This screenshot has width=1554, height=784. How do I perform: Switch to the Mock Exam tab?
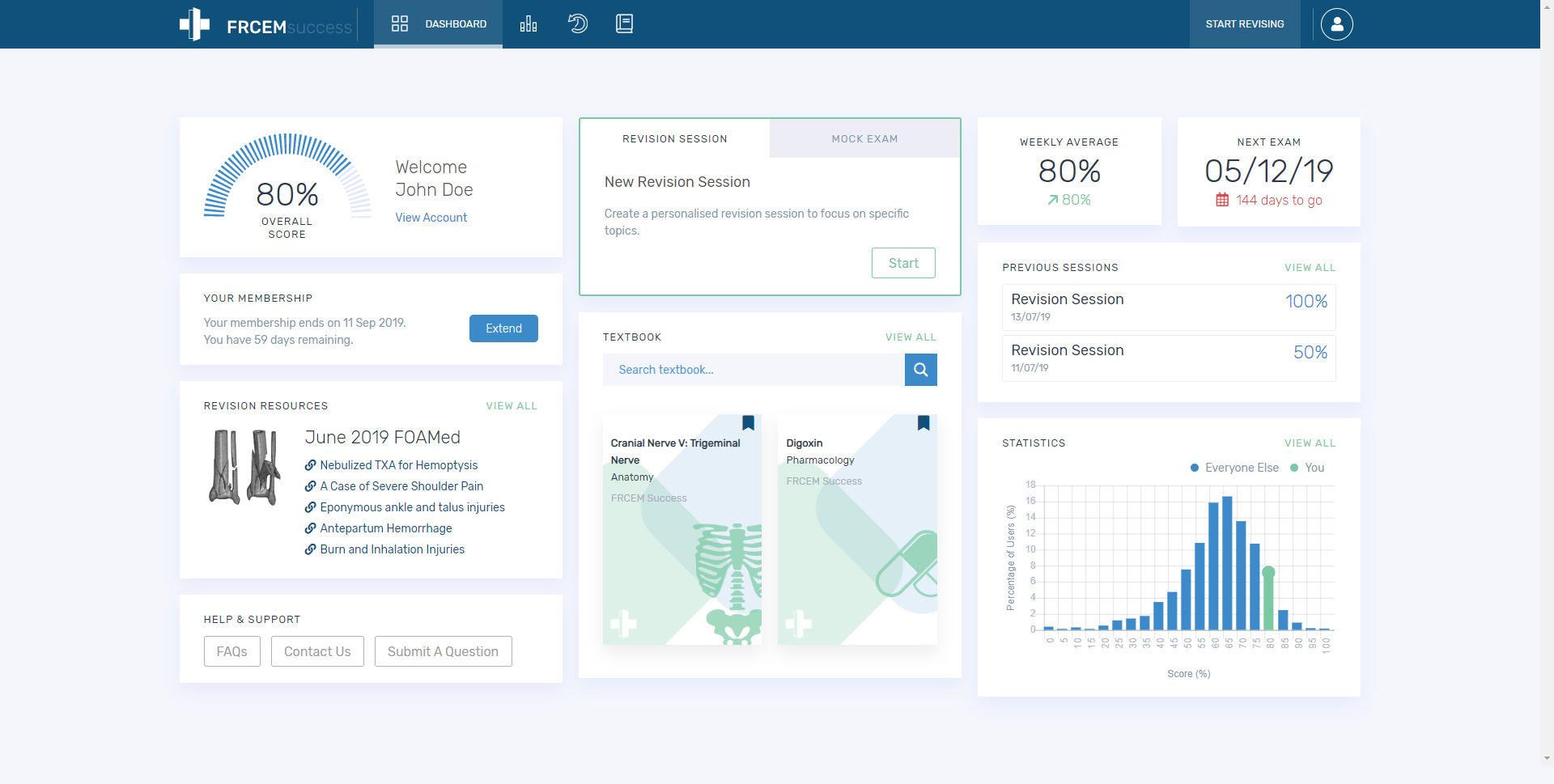[x=864, y=139]
